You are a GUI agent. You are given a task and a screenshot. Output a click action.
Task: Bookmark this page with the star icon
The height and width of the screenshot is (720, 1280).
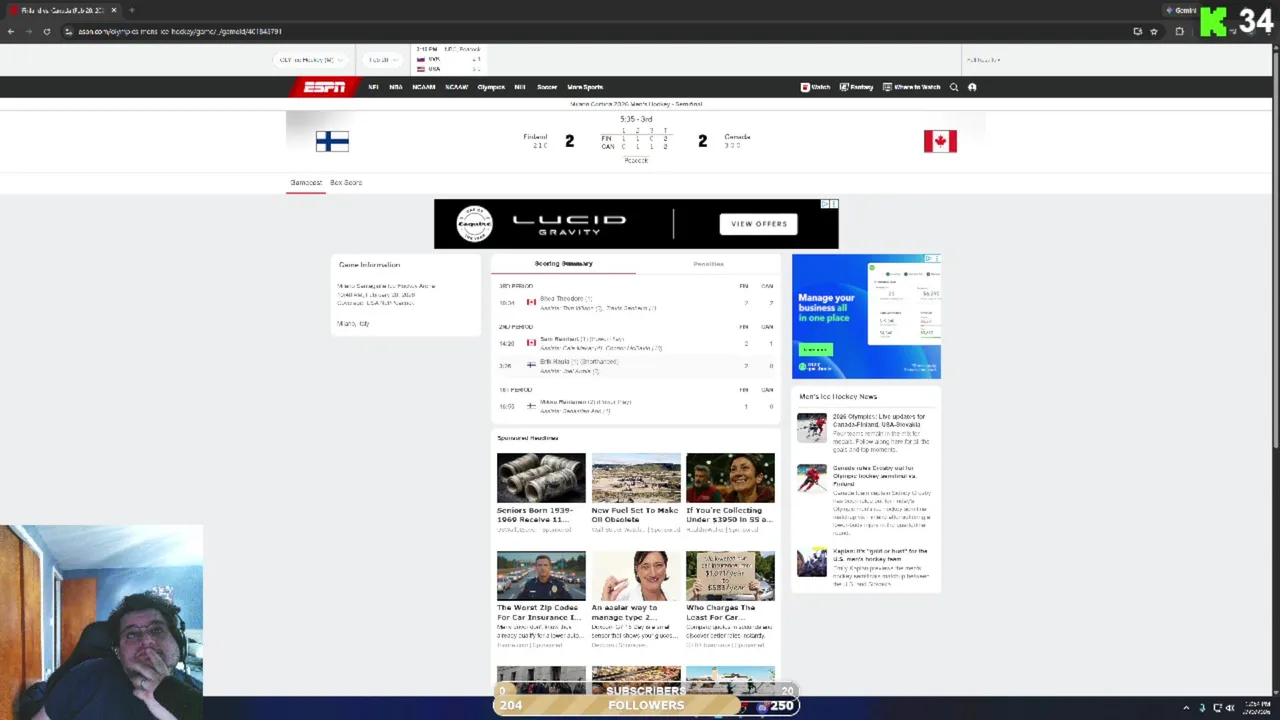tap(1154, 31)
